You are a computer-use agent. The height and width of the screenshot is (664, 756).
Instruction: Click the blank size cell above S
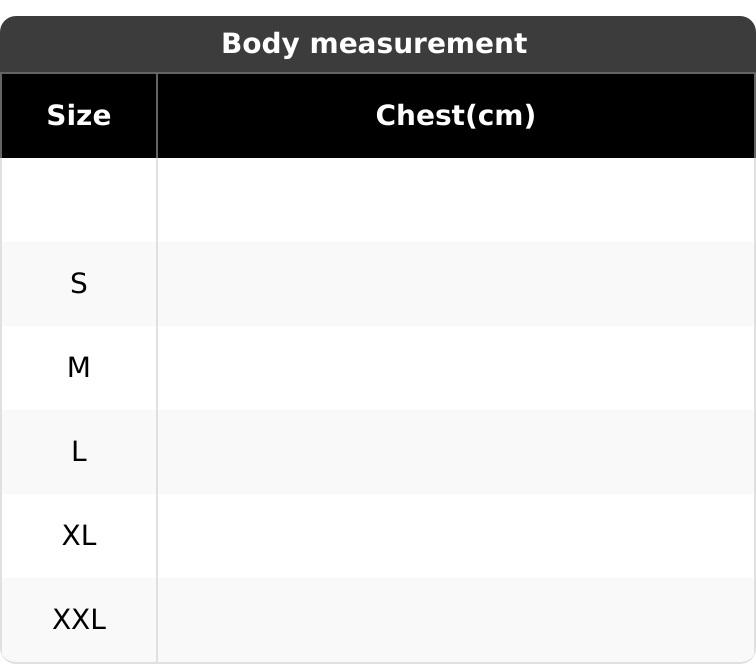(x=79, y=200)
